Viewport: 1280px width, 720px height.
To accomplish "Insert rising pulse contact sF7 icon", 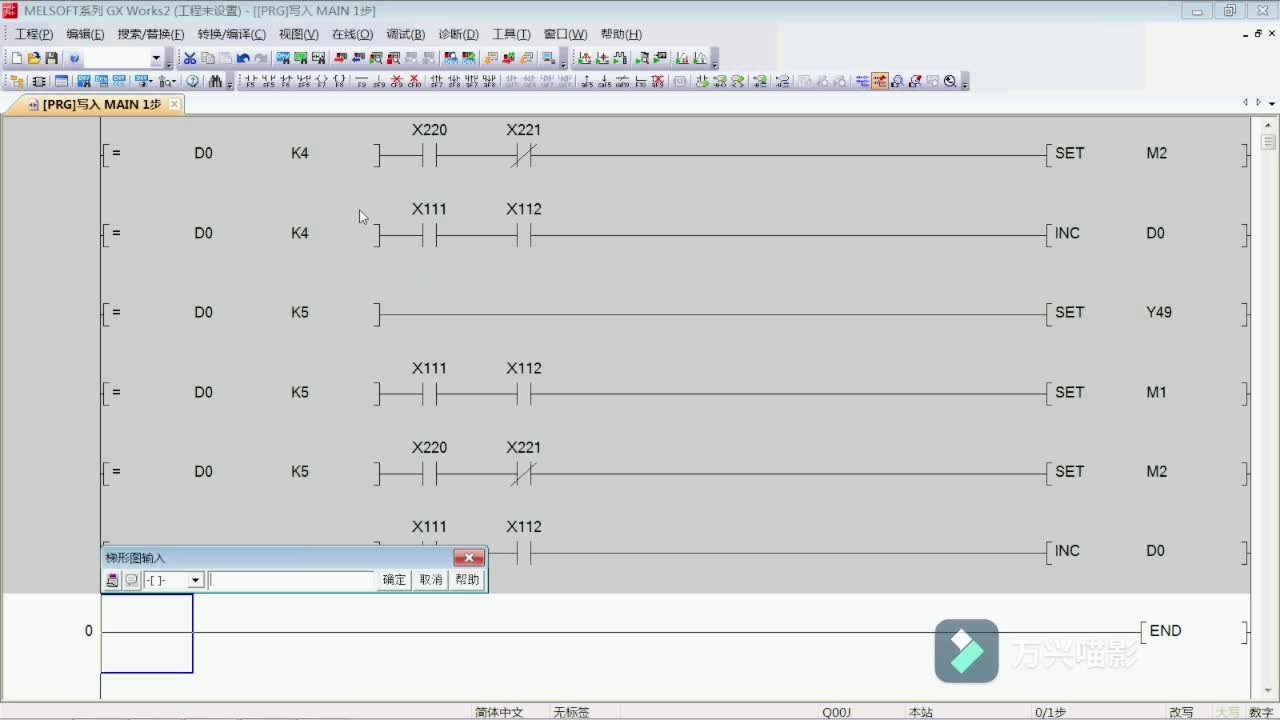I will (x=436, y=81).
